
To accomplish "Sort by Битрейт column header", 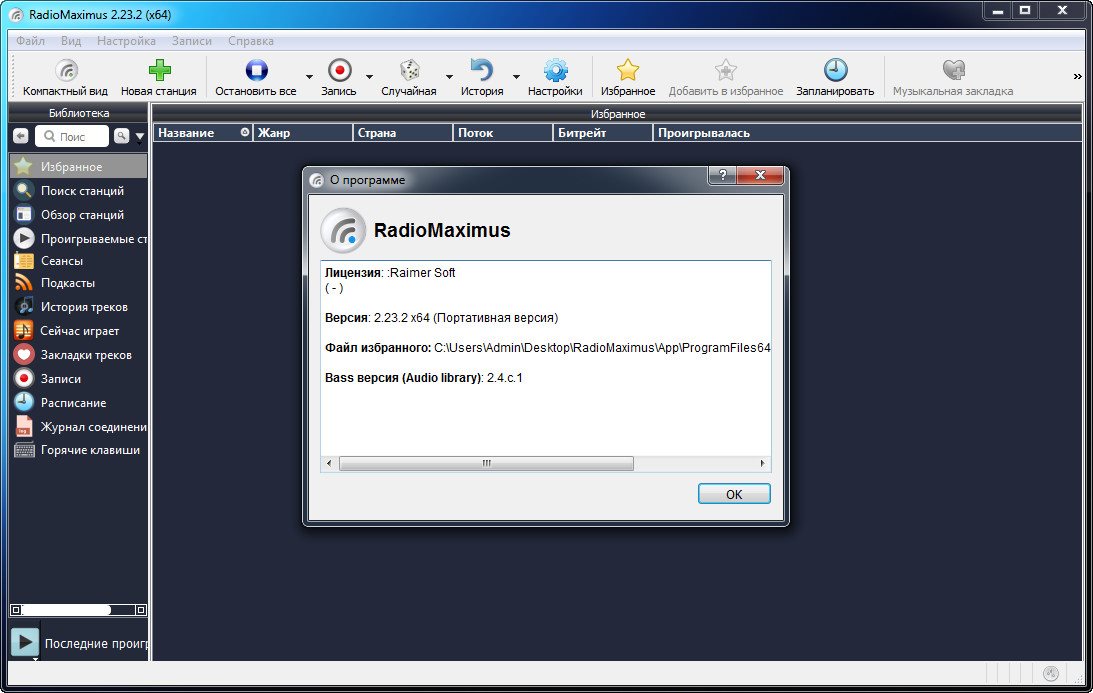I will (x=603, y=132).
